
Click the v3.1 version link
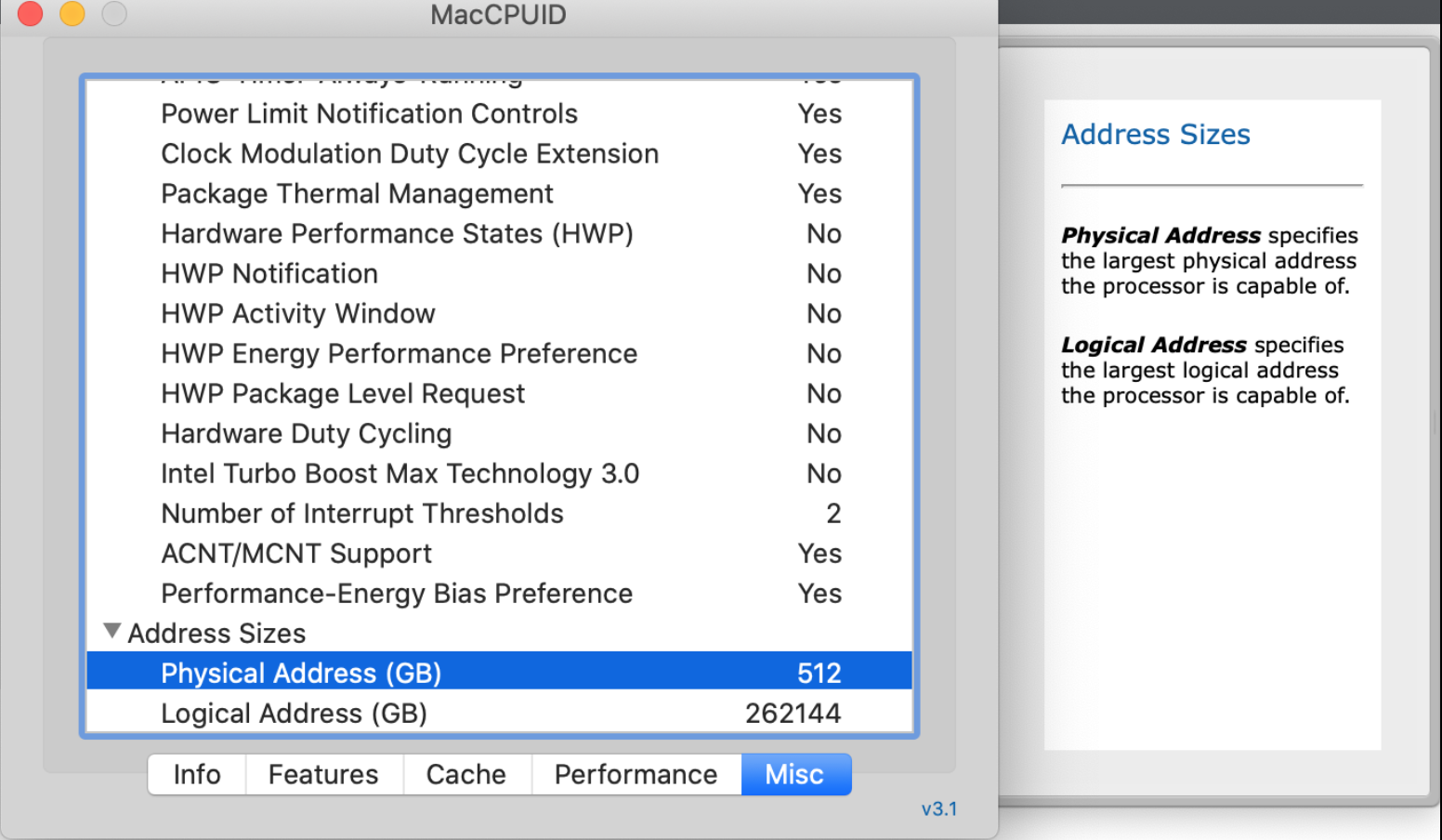tap(938, 808)
